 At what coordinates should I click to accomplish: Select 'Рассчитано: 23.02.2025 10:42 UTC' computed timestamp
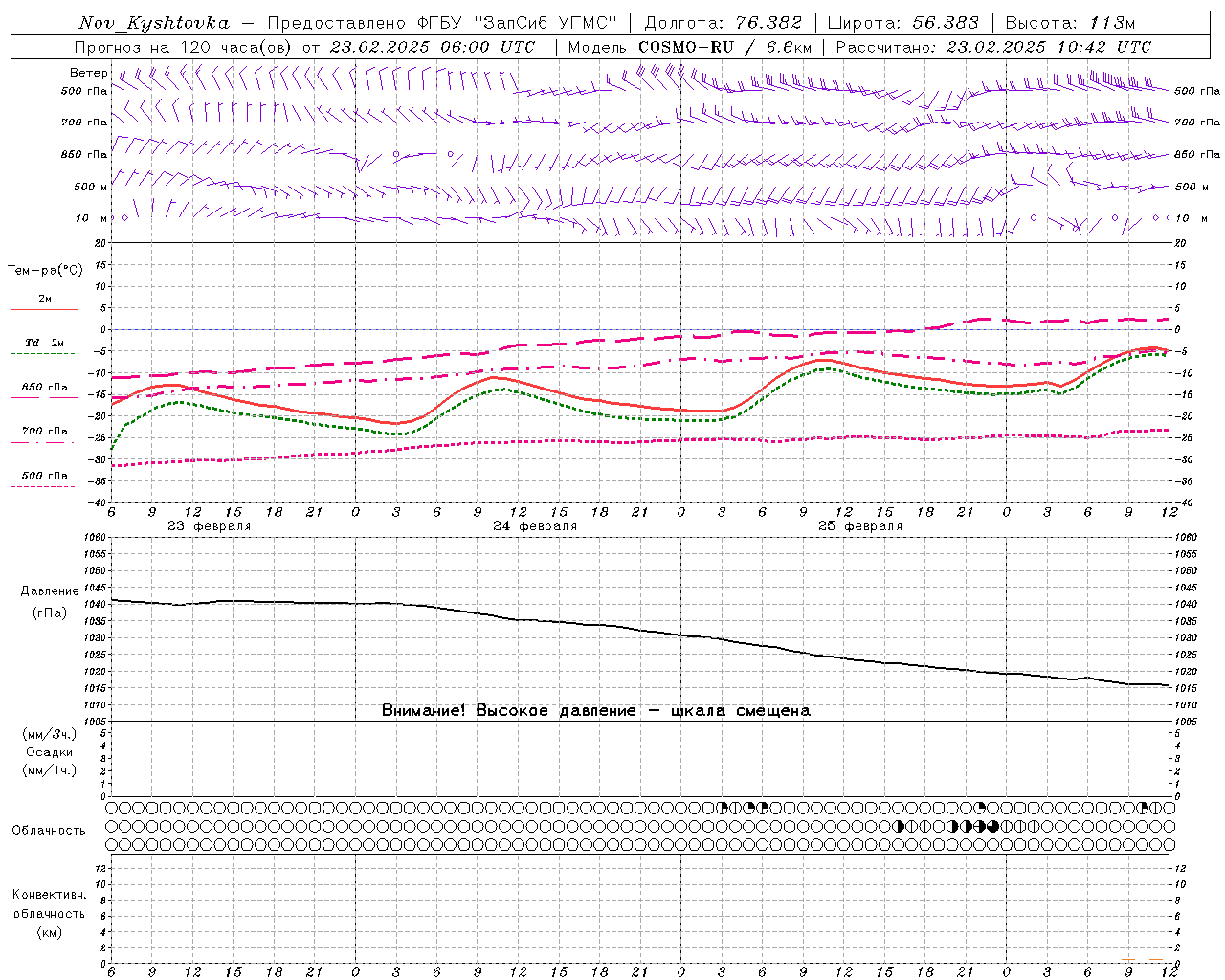point(993,47)
